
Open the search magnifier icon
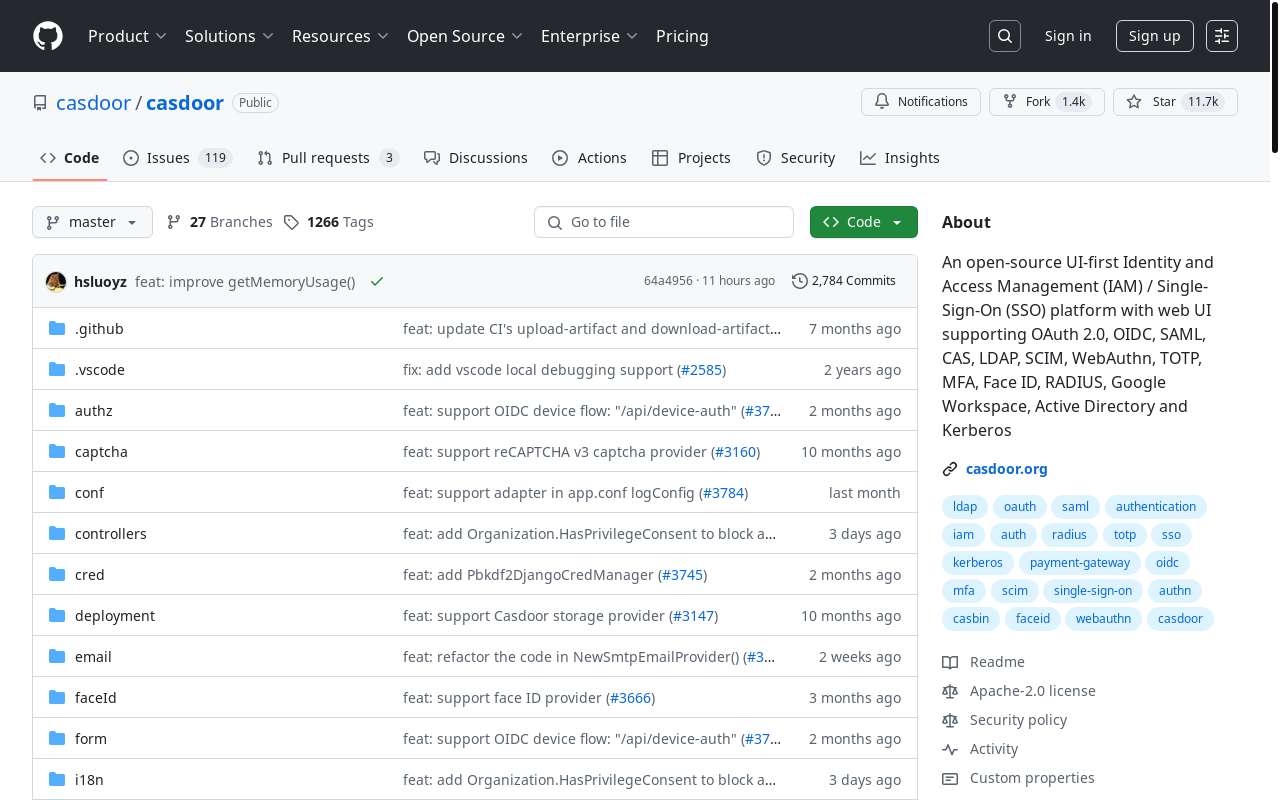coord(1004,36)
